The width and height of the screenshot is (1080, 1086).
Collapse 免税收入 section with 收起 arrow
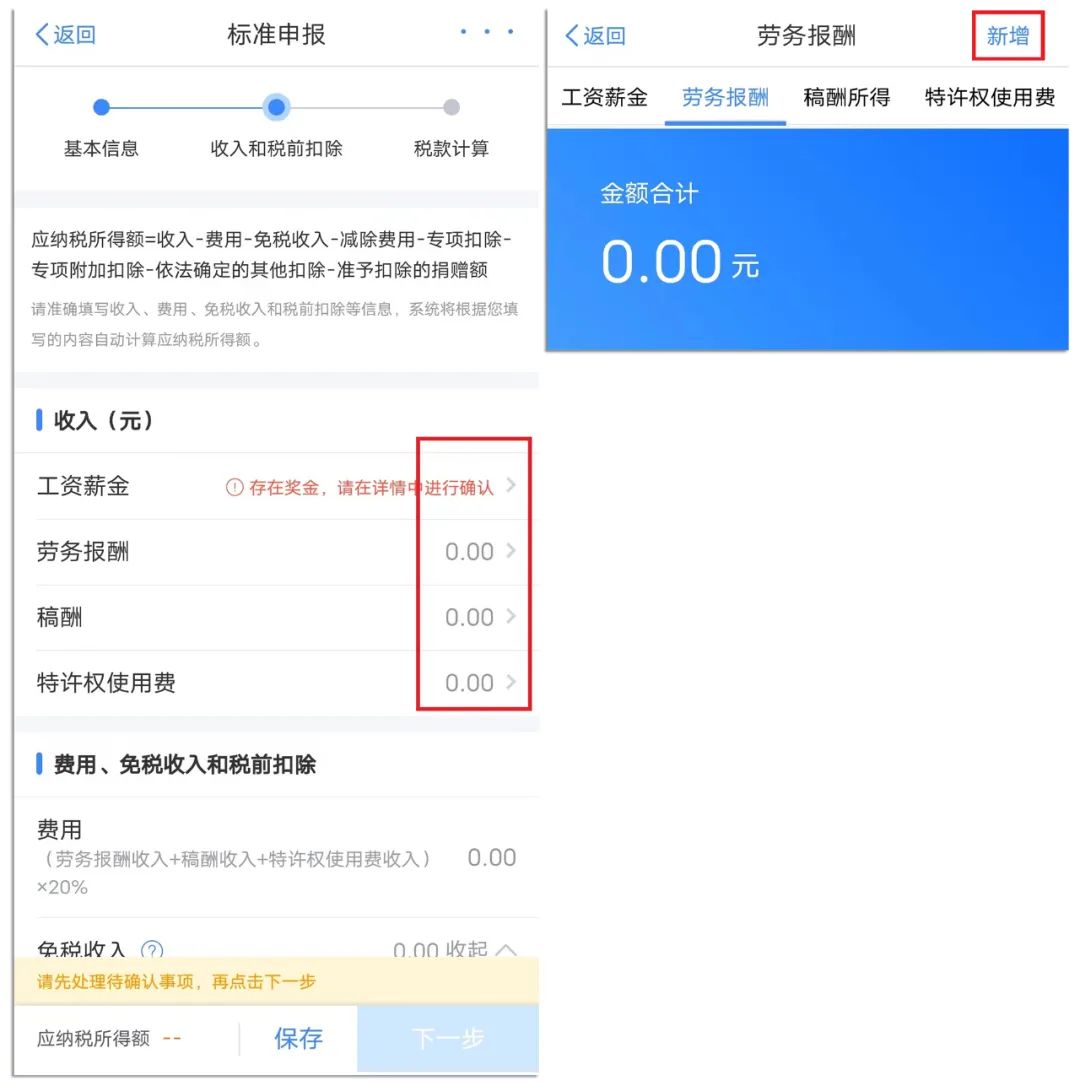[506, 949]
